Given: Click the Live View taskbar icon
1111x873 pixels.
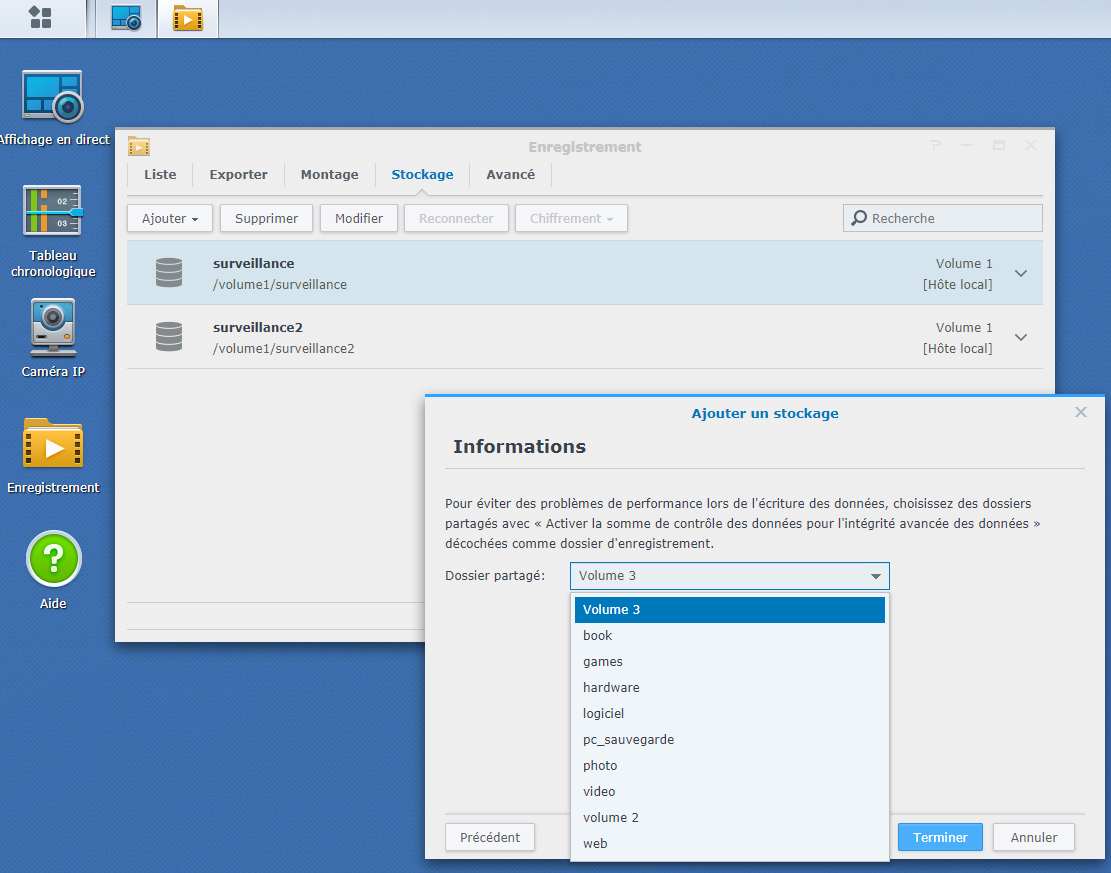Looking at the screenshot, I should coord(126,18).
